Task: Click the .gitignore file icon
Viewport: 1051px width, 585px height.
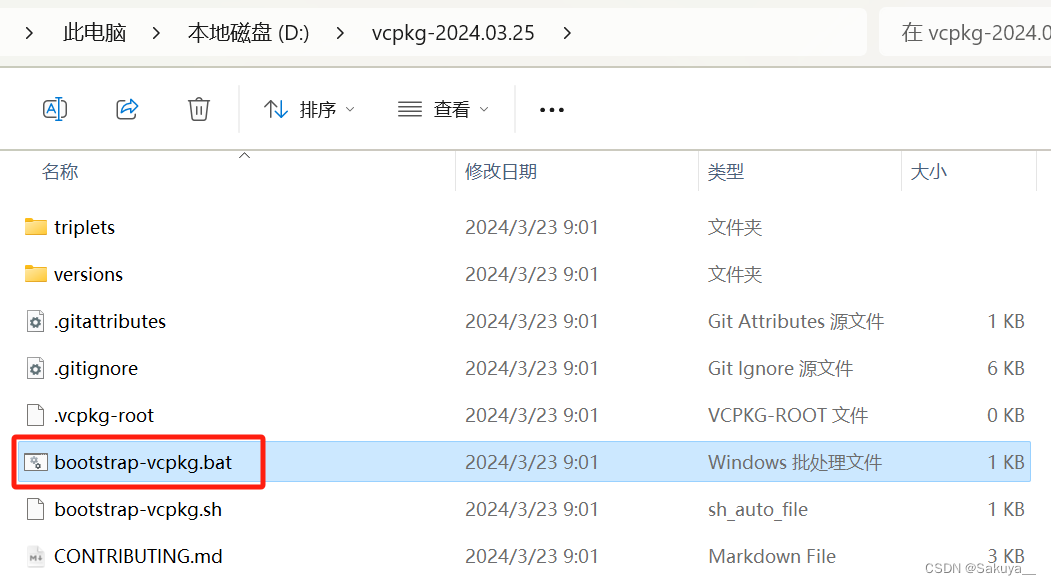Action: 36,368
